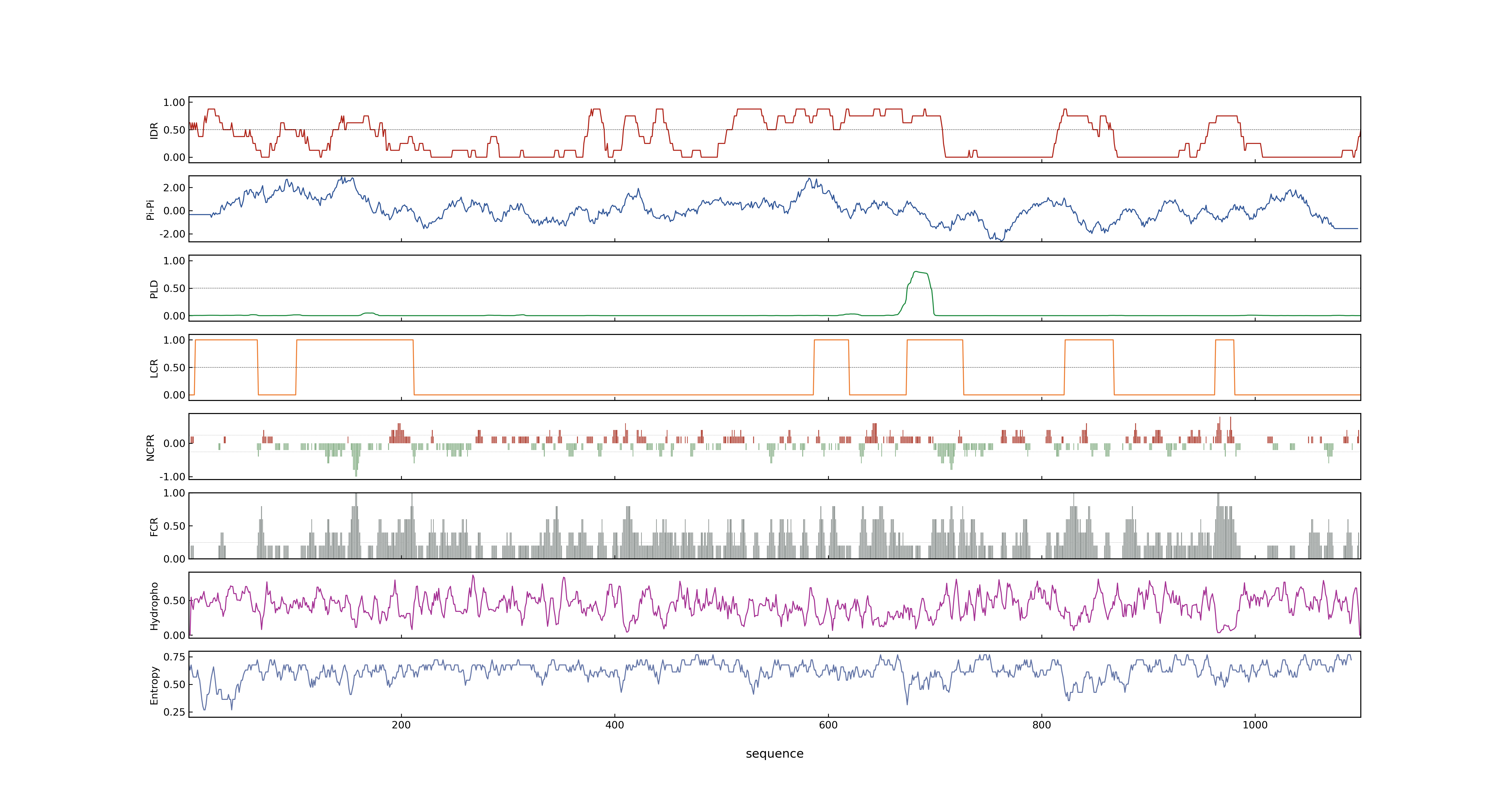
Task: Click the PLD y-axis label
Action: pyautogui.click(x=154, y=288)
